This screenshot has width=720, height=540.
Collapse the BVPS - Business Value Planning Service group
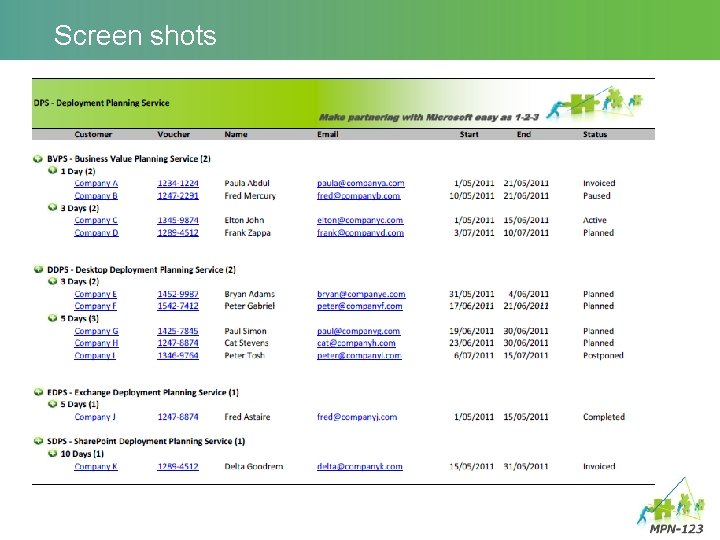tap(38, 159)
